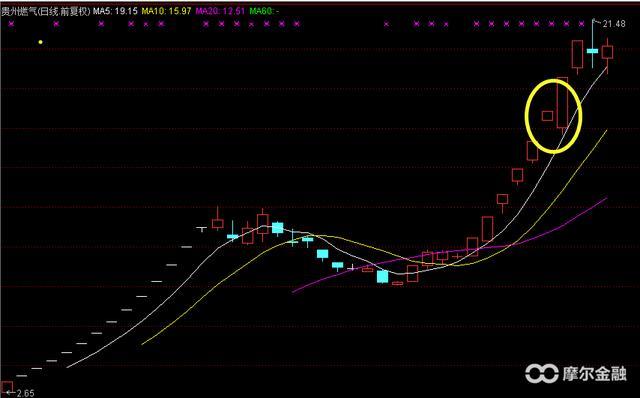Click the left start of the magenta MA20 line

coord(294,291)
